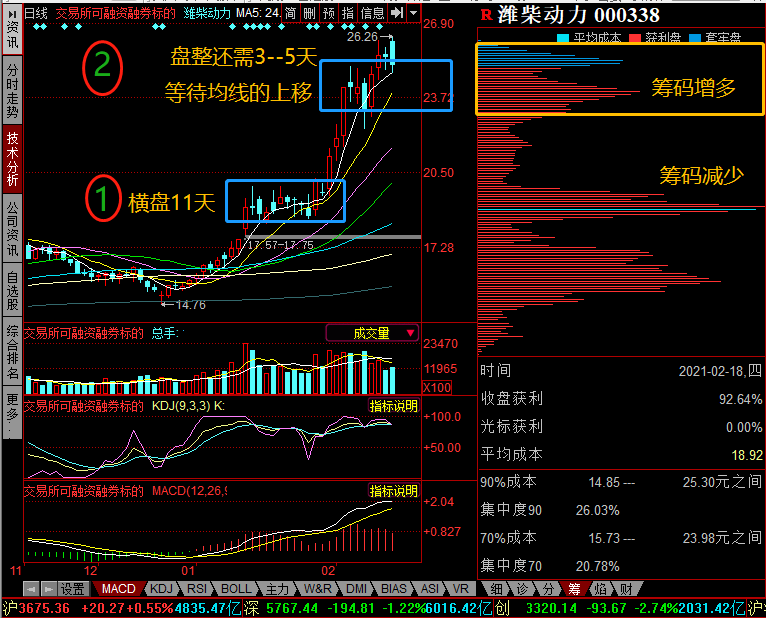Open the 自选股 sidebar tab
Viewport: 766px width, 618px height.
point(12,290)
